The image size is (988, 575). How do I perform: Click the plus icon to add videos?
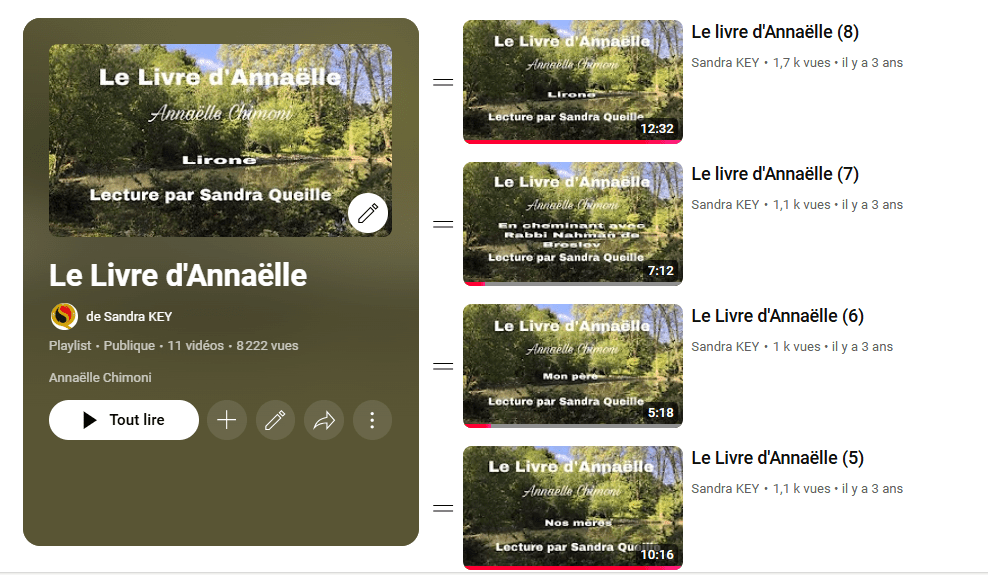(227, 420)
